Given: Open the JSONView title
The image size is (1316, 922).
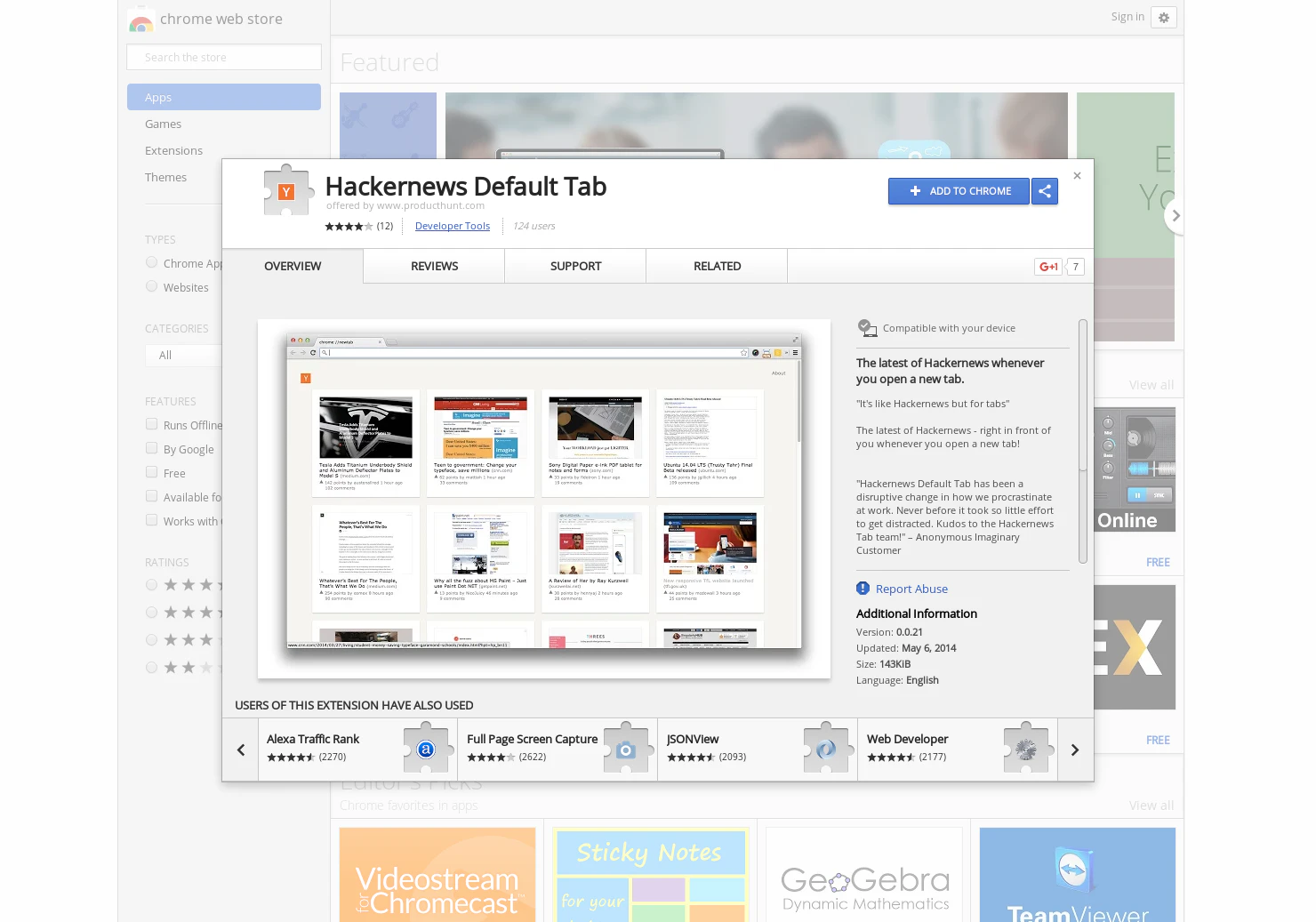Looking at the screenshot, I should point(693,739).
